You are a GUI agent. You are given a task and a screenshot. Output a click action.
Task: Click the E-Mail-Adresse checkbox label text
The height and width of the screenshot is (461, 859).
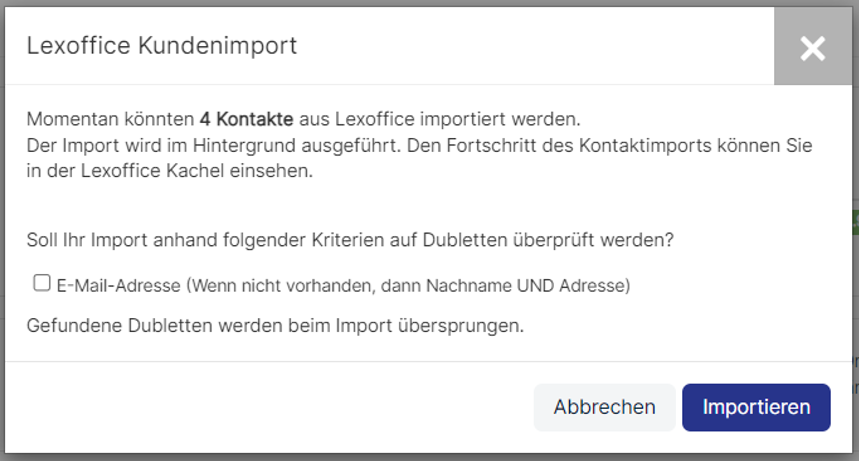point(343,286)
